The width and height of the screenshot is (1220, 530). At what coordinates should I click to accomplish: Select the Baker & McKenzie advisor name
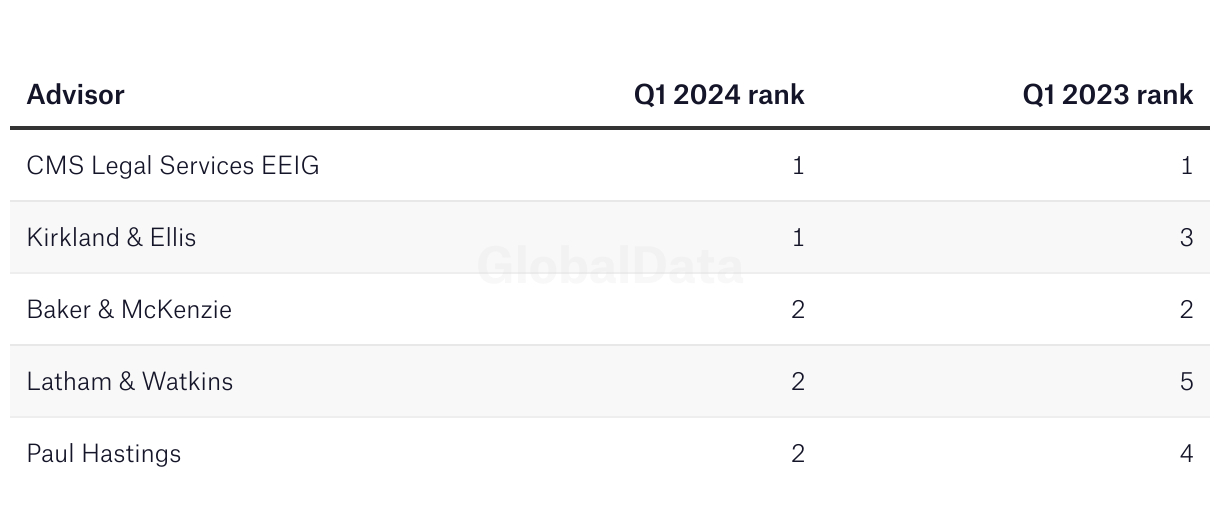click(x=129, y=309)
